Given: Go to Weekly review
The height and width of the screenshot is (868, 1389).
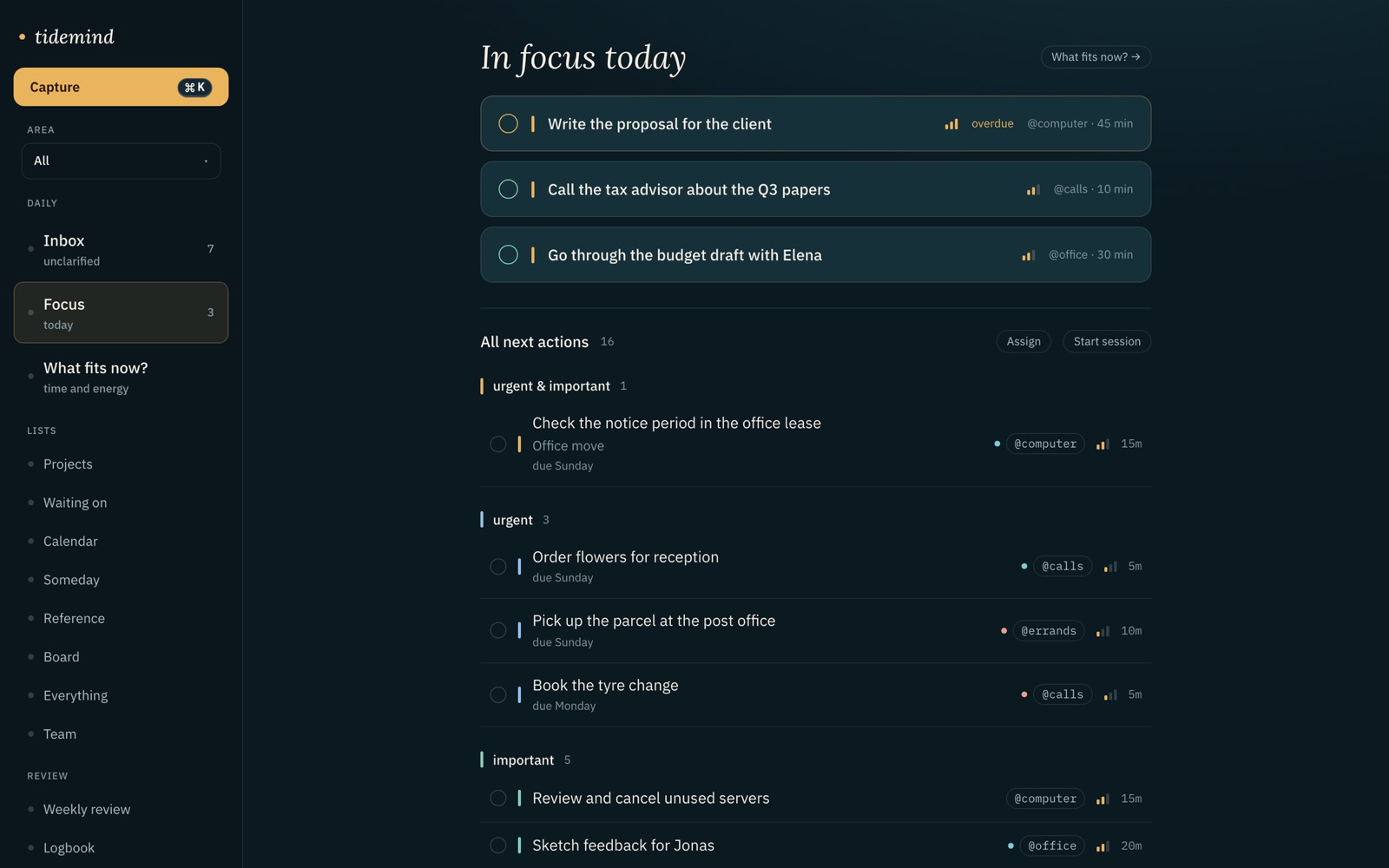Looking at the screenshot, I should 87,809.
